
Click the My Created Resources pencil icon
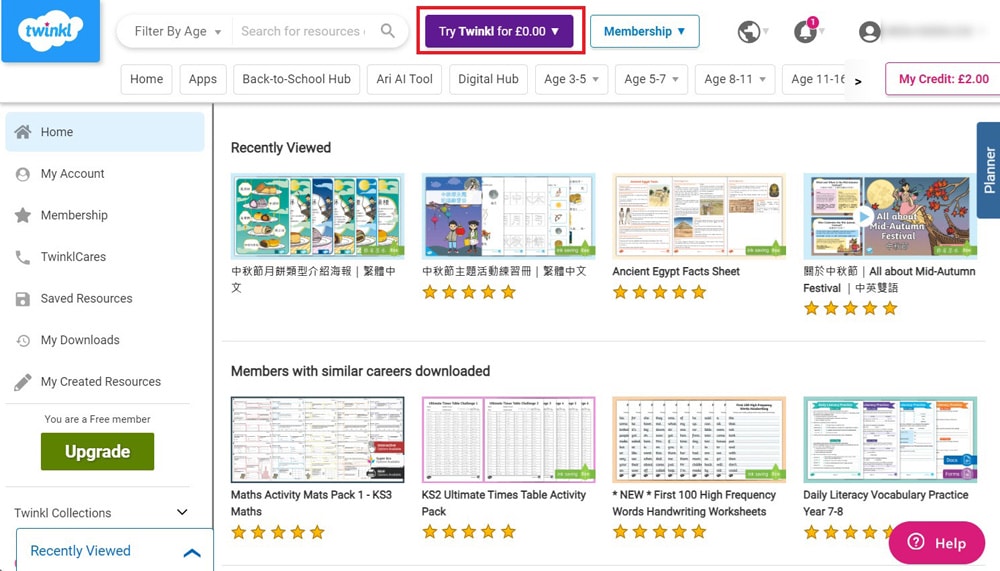[23, 382]
